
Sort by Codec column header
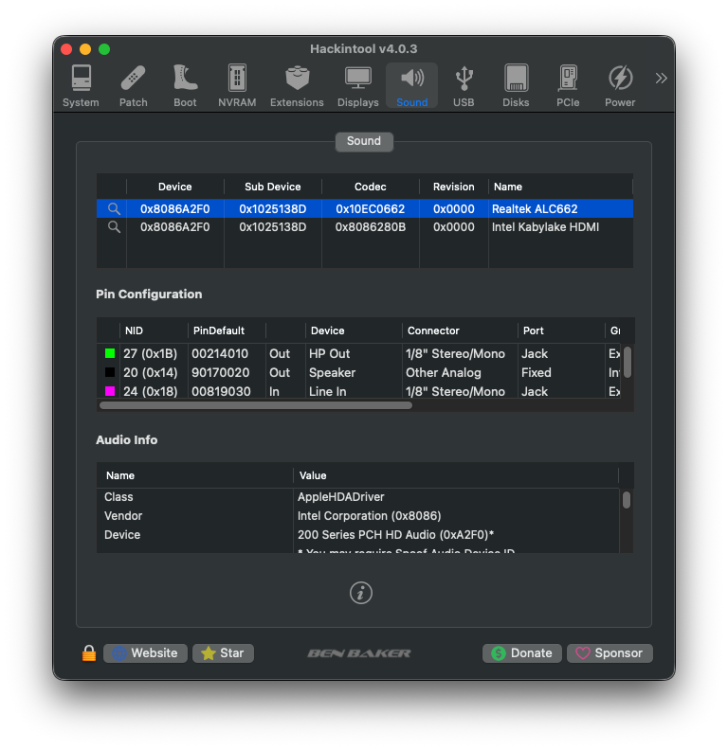(370, 187)
